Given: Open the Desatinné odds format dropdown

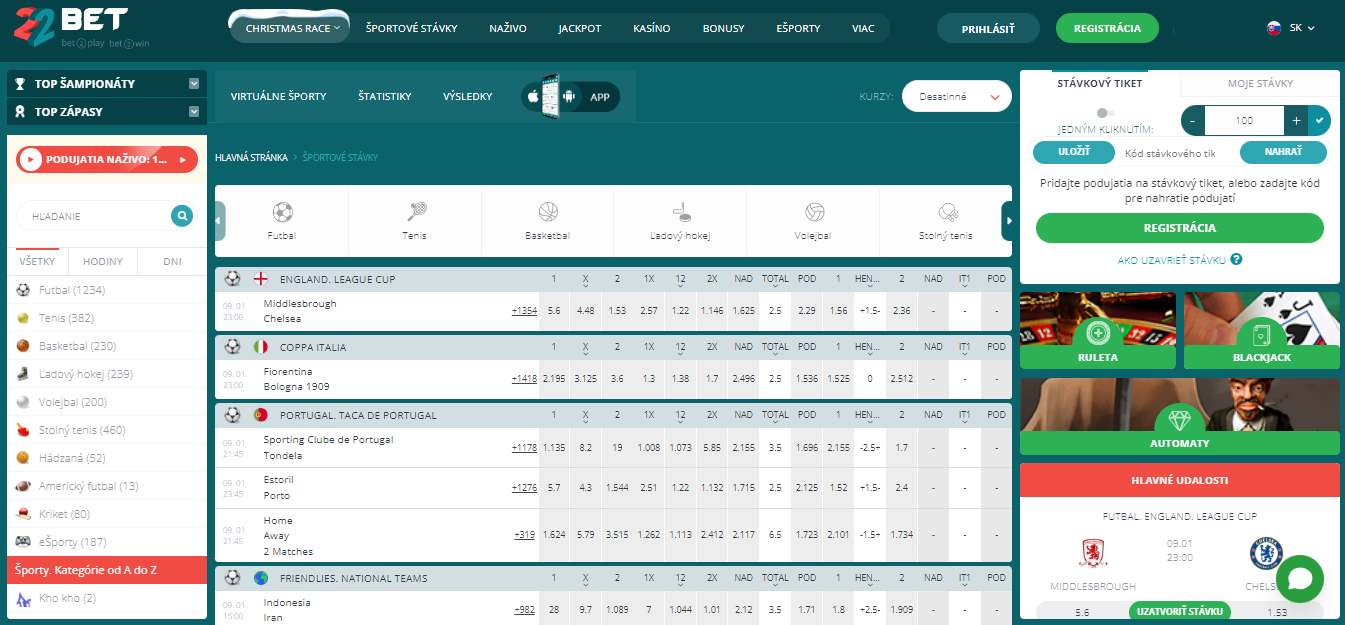Looking at the screenshot, I should (956, 95).
